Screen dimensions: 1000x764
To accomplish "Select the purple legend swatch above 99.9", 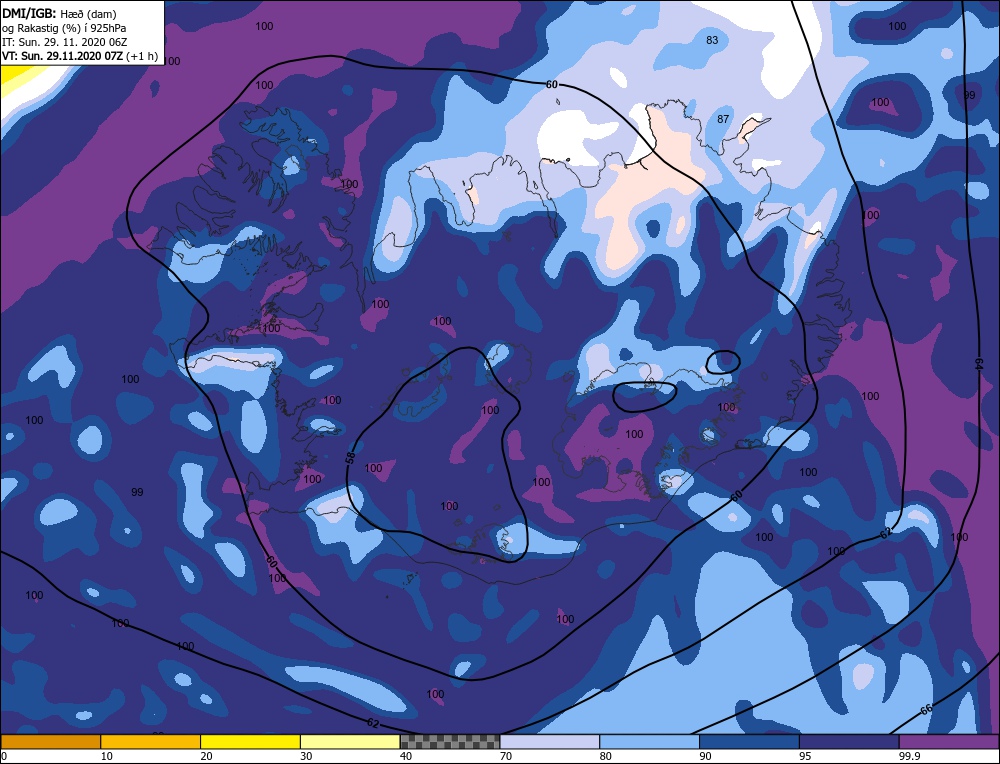I will 949,742.
